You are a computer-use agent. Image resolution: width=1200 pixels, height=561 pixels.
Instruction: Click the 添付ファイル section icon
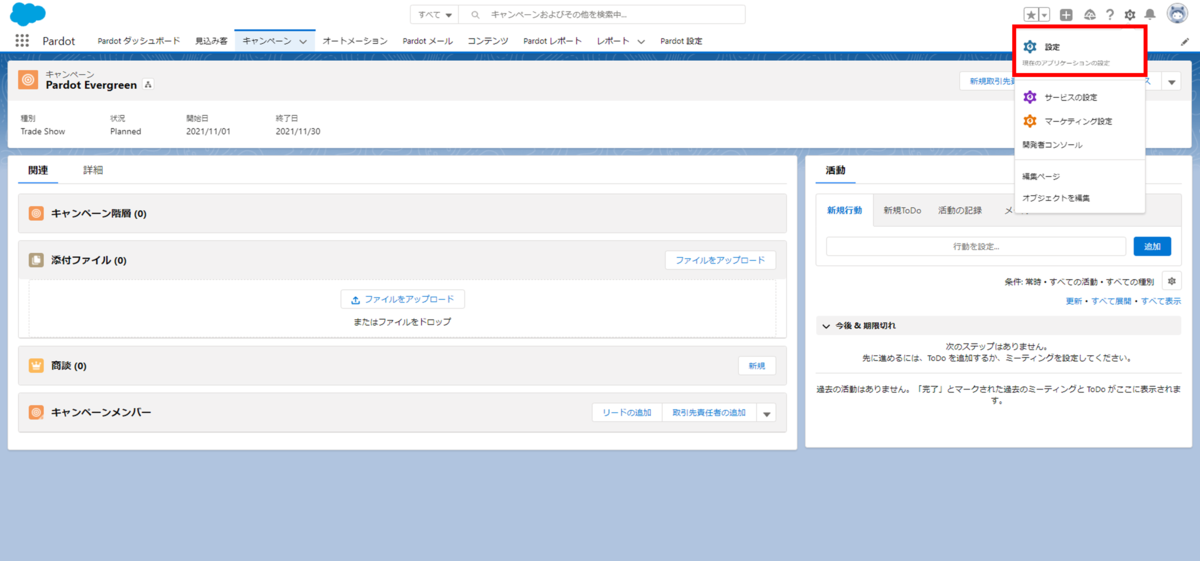point(36,260)
